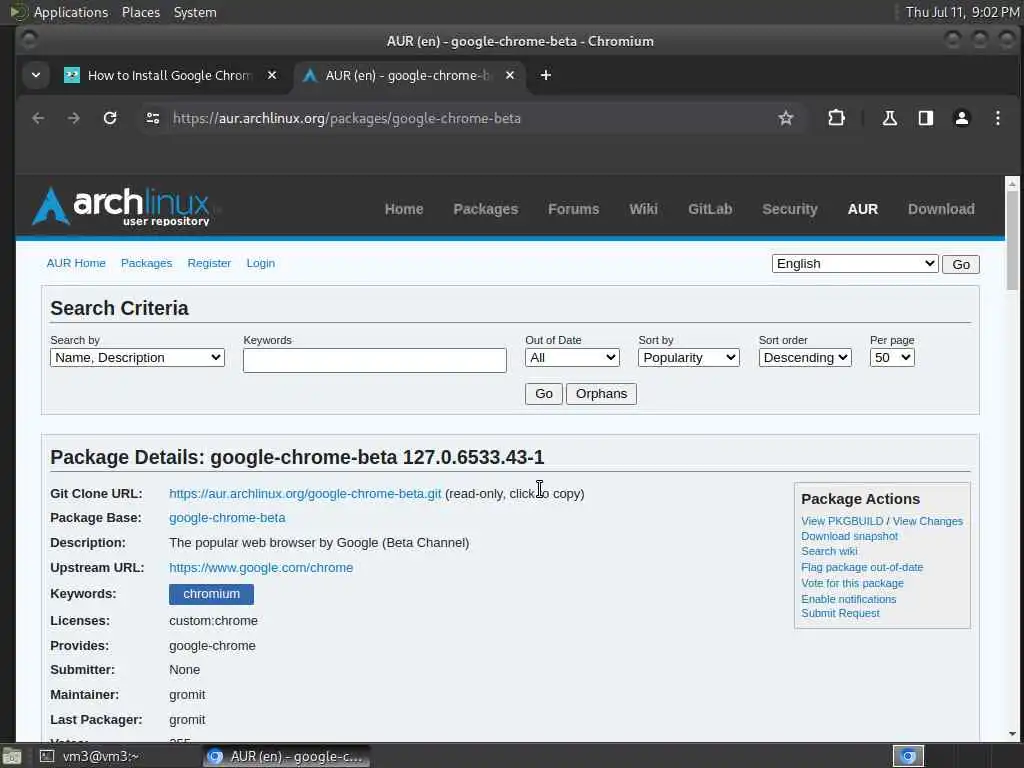Switch to 'How to Install Google Chrome' tab

[x=169, y=75]
